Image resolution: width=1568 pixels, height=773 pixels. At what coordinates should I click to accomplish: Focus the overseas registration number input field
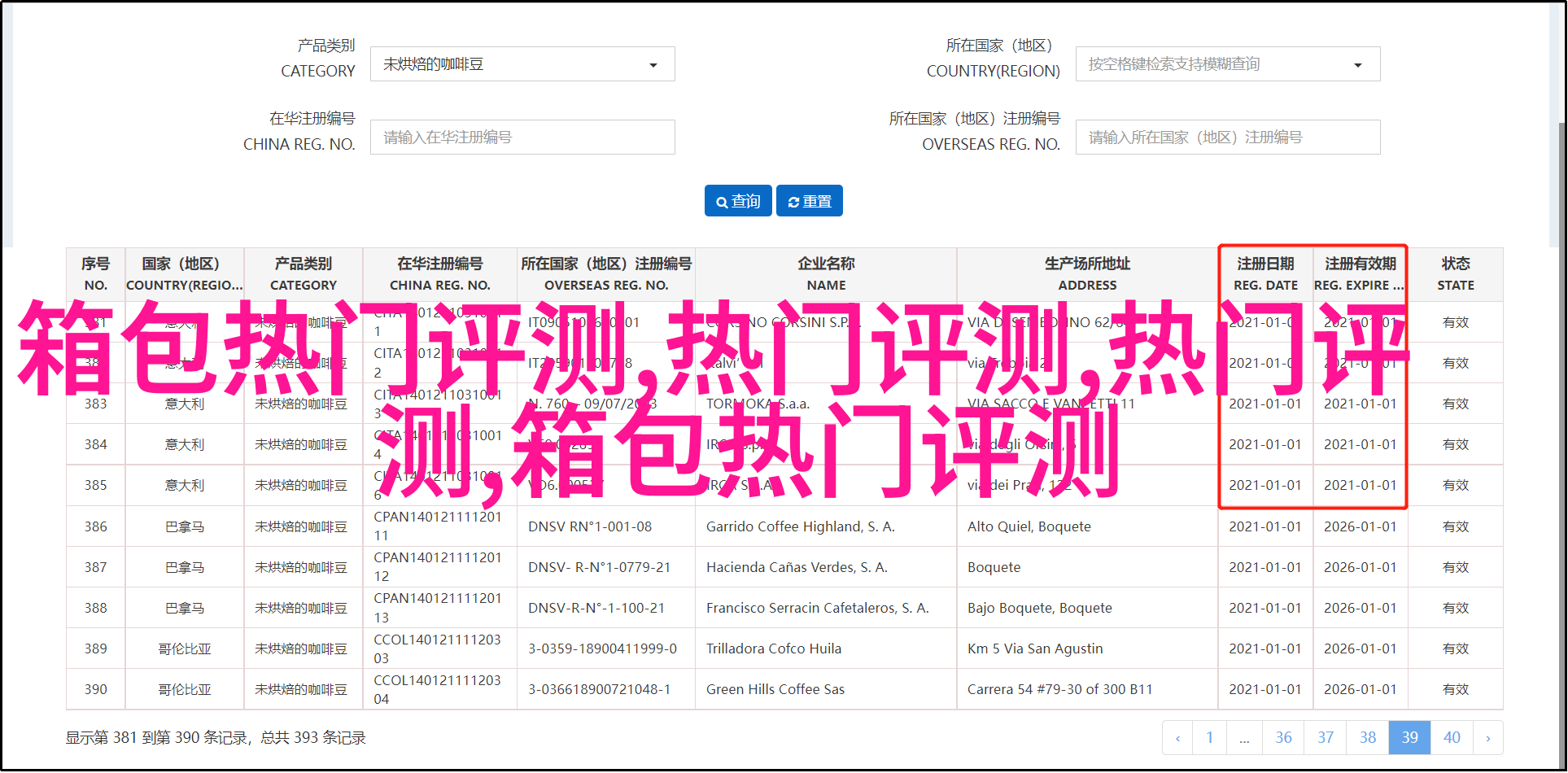click(1227, 138)
